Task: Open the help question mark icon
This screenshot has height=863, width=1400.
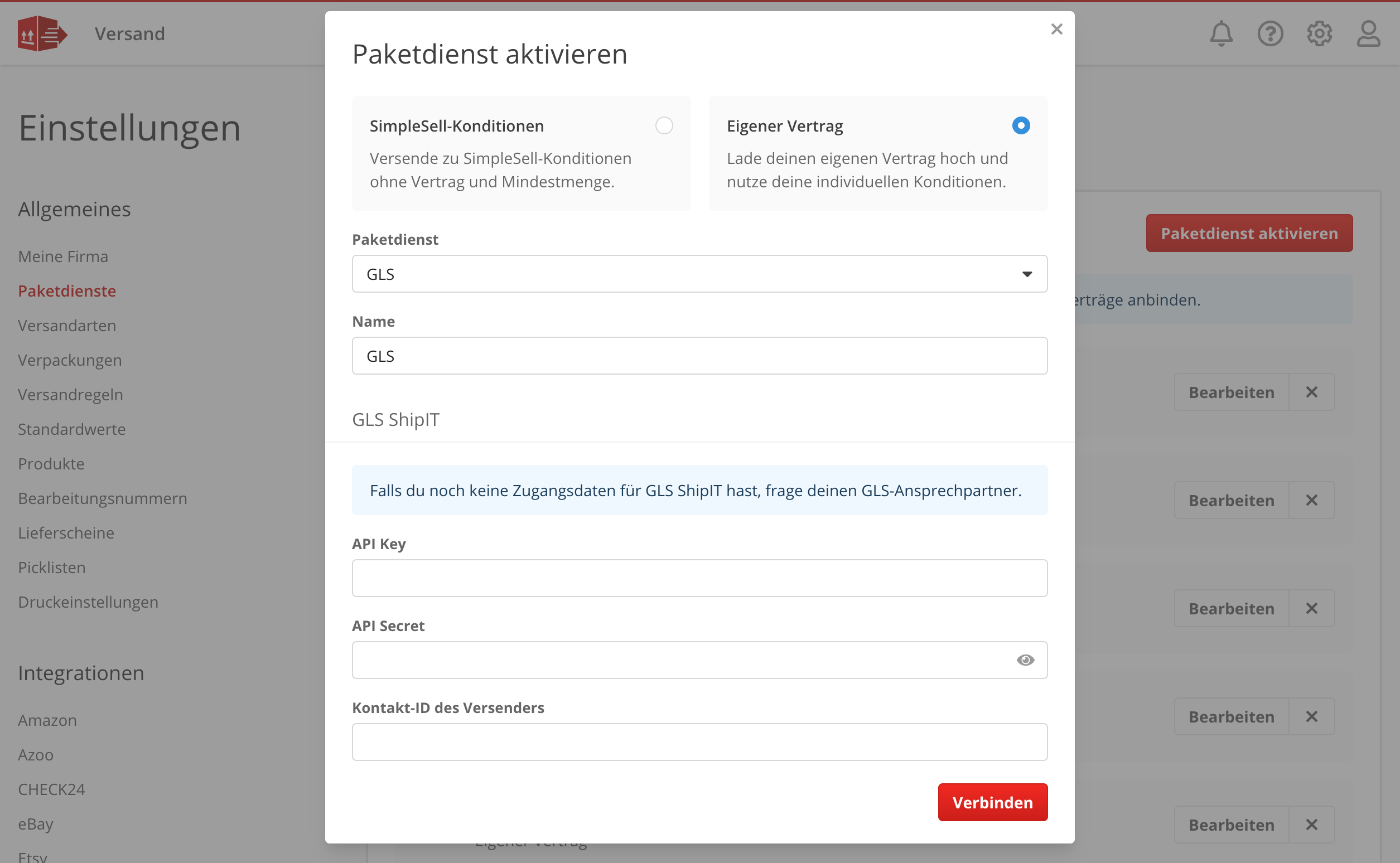Action: 1270,33
